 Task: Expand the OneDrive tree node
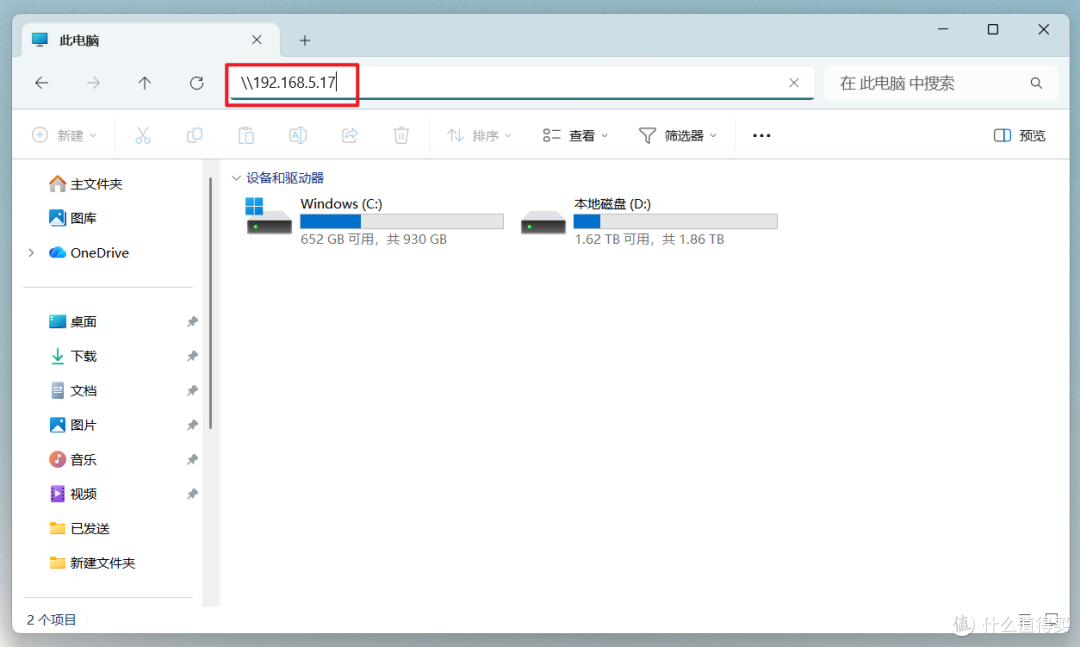(x=31, y=253)
